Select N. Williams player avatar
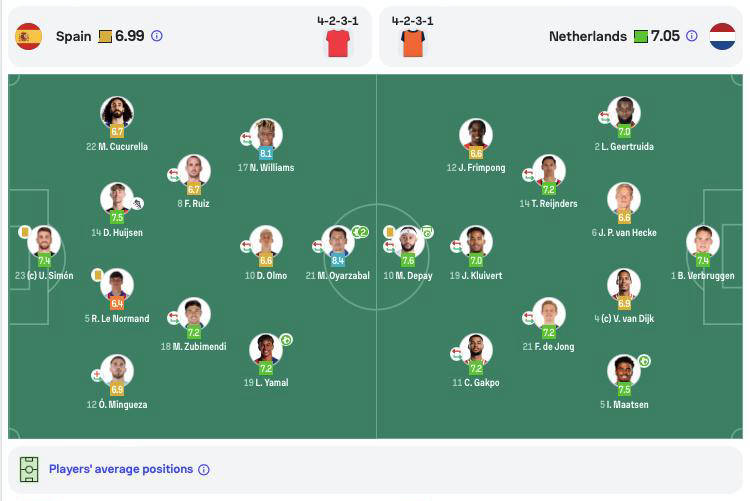Screen dimensions: 750x501 click(266, 134)
